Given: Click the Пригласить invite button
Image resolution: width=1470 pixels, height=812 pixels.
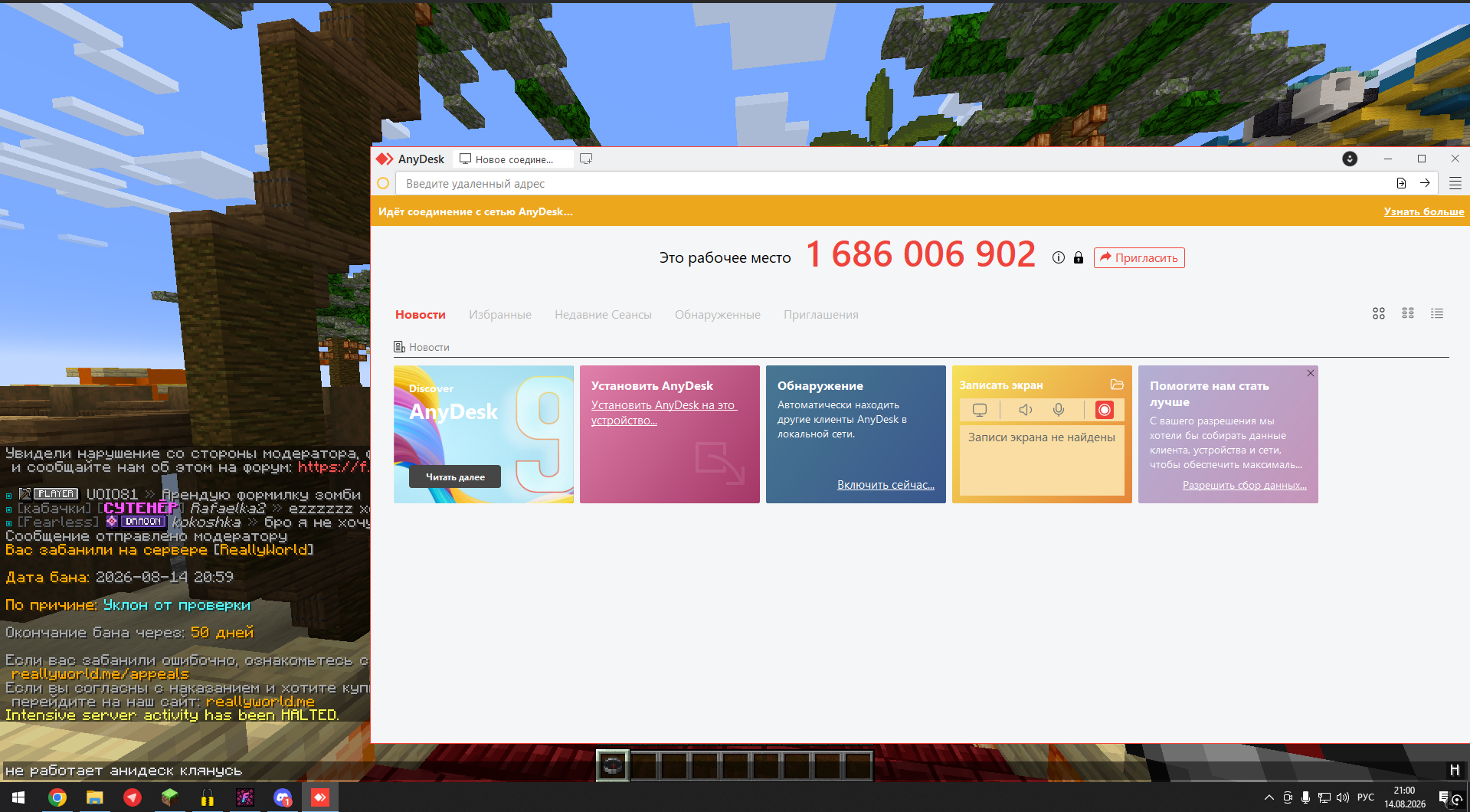Looking at the screenshot, I should click(x=1139, y=257).
